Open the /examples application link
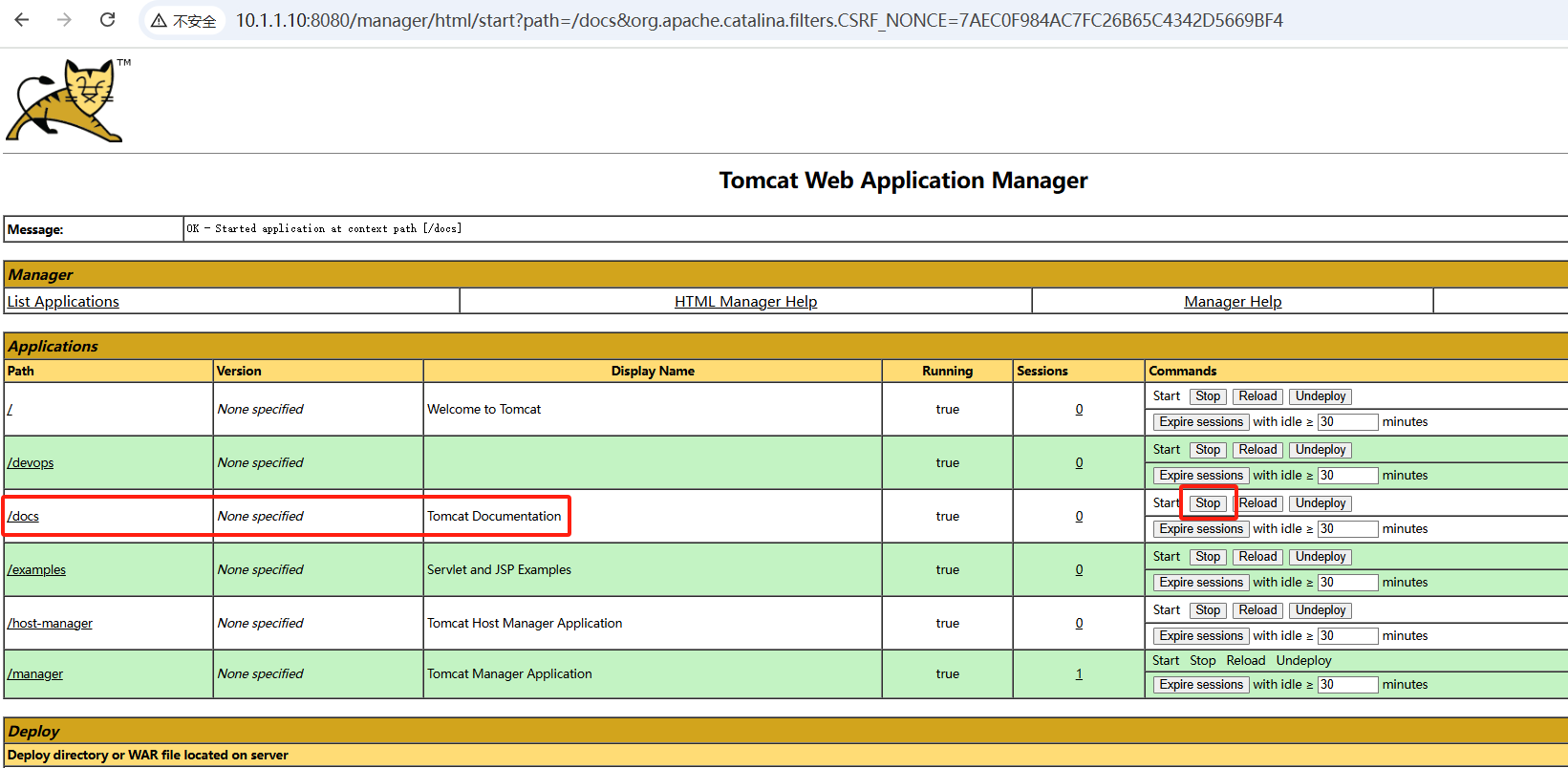The width and height of the screenshot is (1568, 768). (x=36, y=569)
